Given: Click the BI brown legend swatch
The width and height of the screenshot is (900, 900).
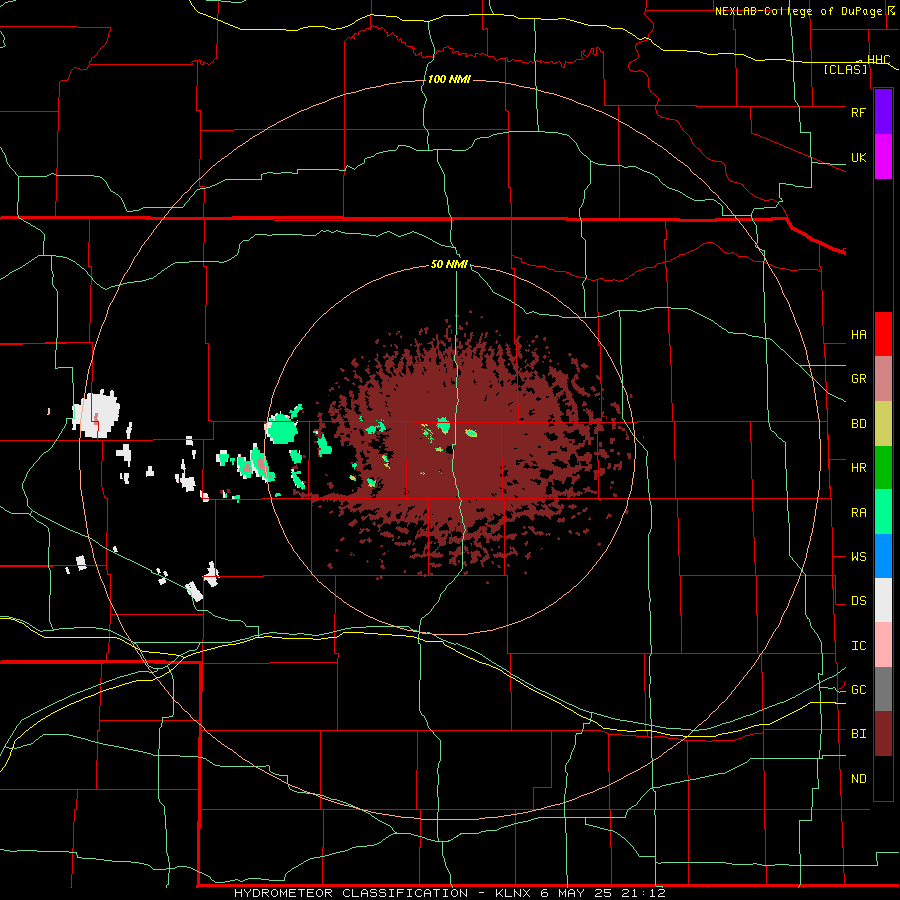Looking at the screenshot, I should [x=883, y=734].
